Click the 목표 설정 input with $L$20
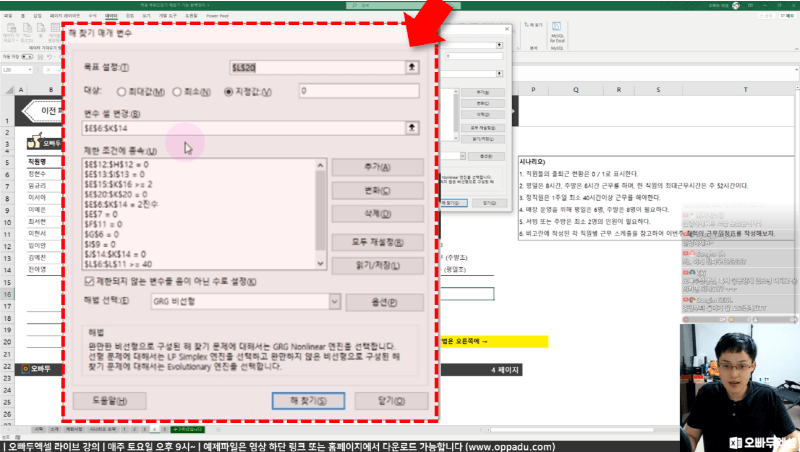The width and height of the screenshot is (800, 452). coord(317,67)
